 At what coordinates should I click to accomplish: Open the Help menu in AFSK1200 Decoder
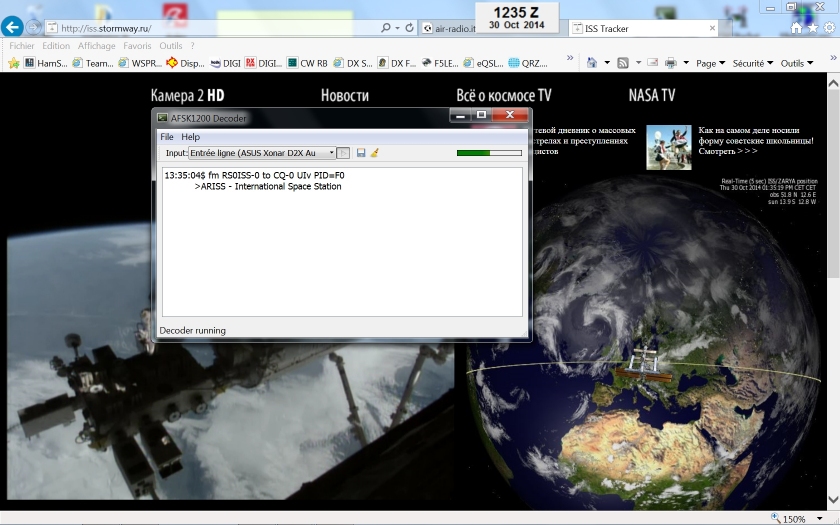click(x=190, y=137)
